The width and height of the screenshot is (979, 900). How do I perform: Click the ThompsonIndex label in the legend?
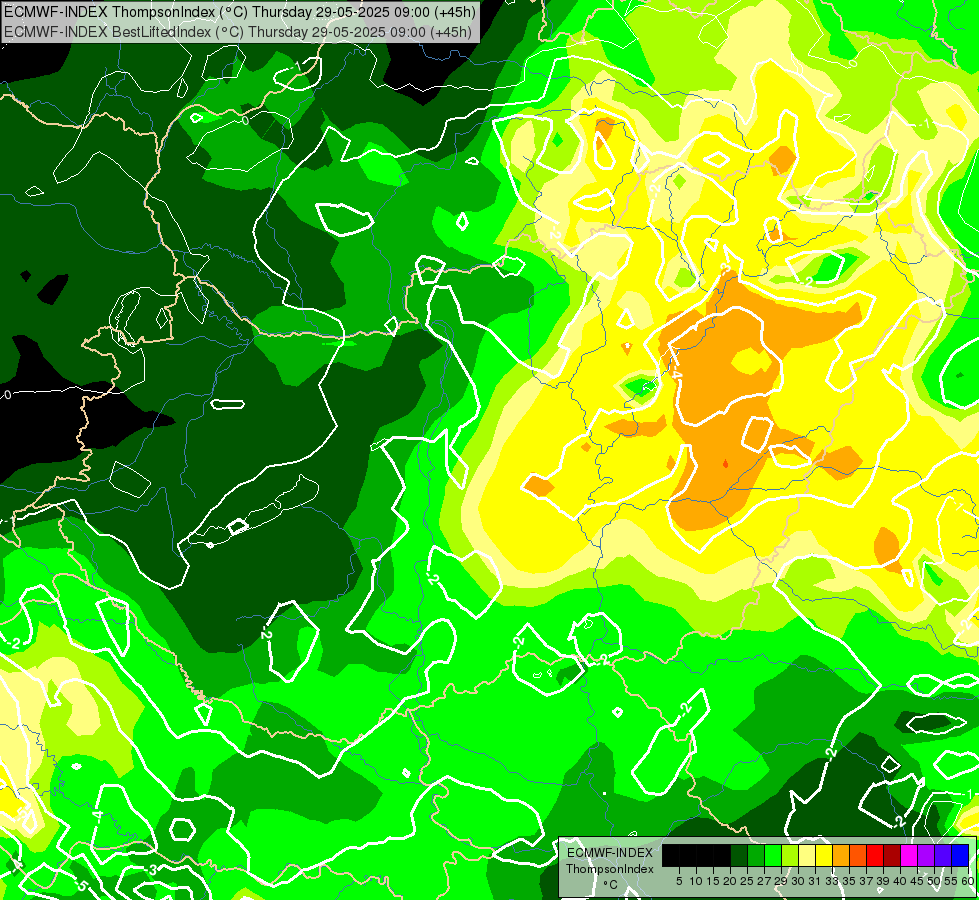[609, 869]
